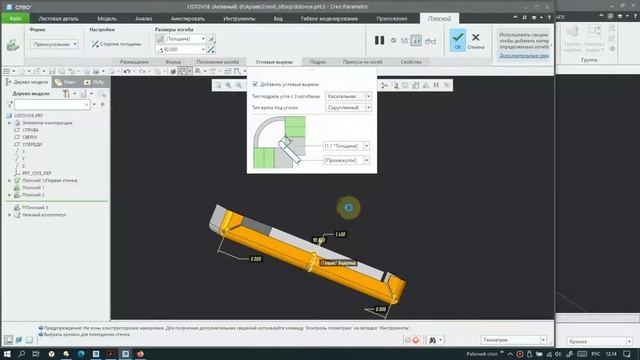Image resolution: width=640 pixels, height=360 pixels.
Task: Open the Положение изгиба panel tab
Action: (218, 62)
